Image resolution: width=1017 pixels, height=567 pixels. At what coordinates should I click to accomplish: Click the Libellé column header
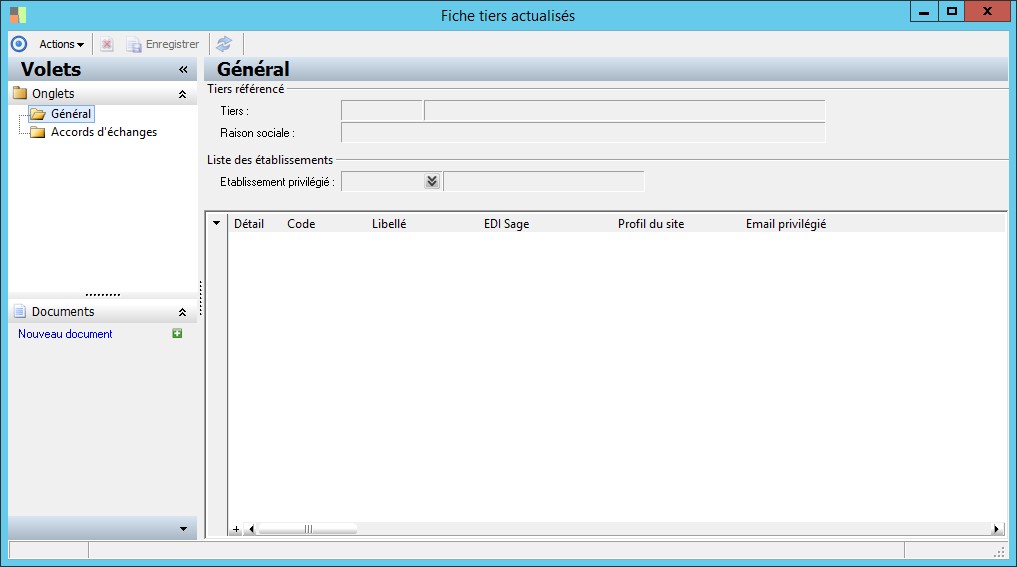pos(389,224)
